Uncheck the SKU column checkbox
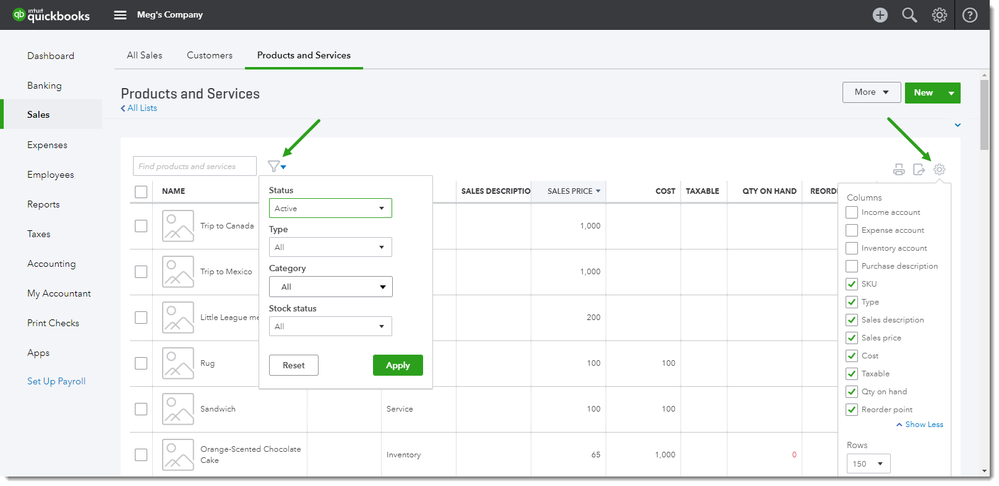 coord(852,284)
